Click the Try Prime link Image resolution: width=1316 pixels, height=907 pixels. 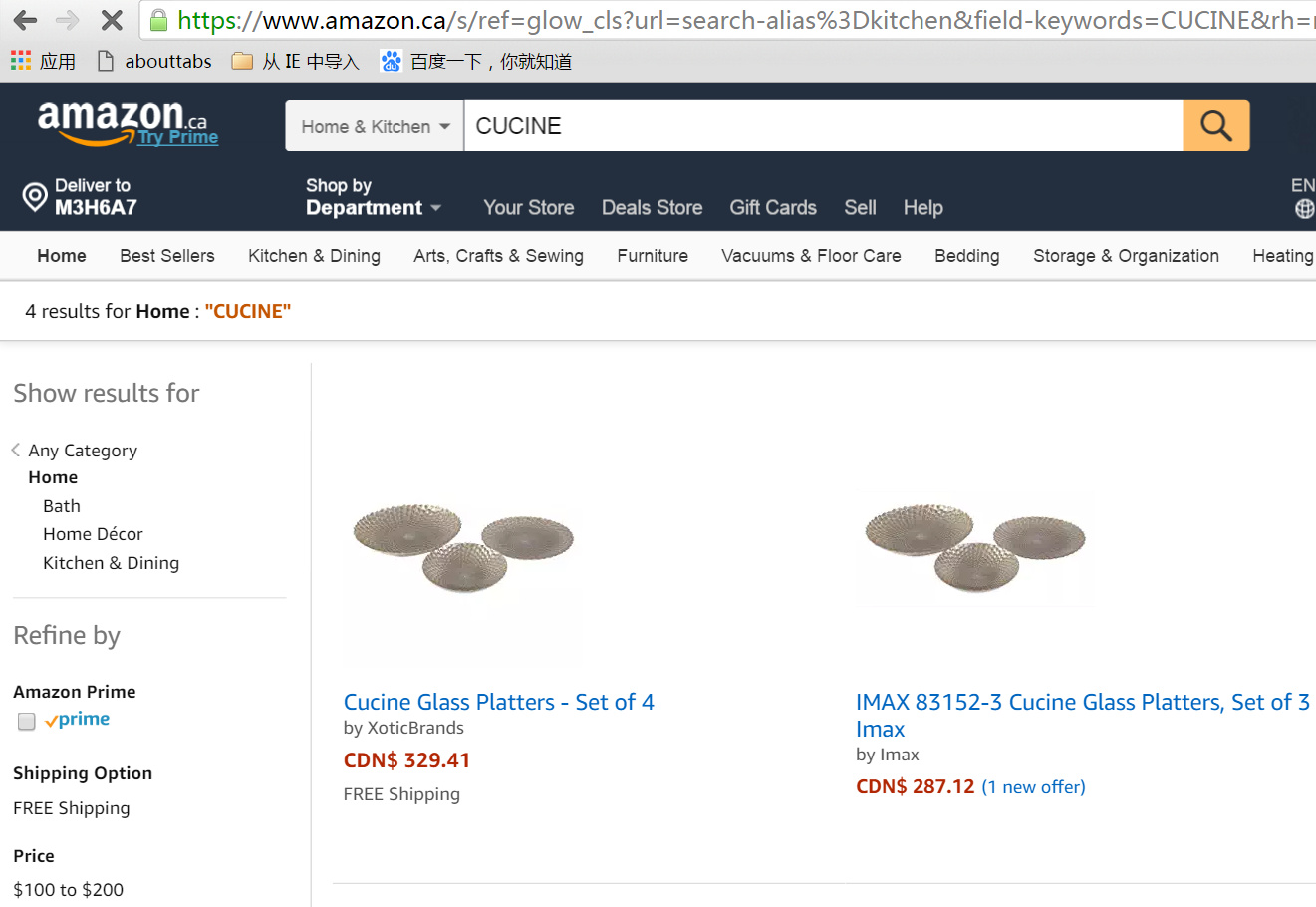tap(178, 138)
